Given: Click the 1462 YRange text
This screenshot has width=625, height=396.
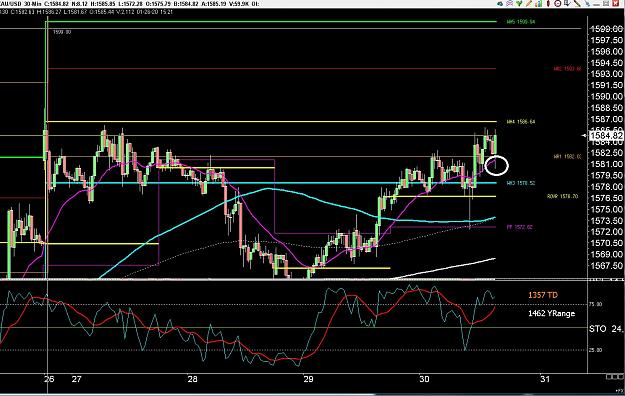Looking at the screenshot, I should (x=551, y=313).
